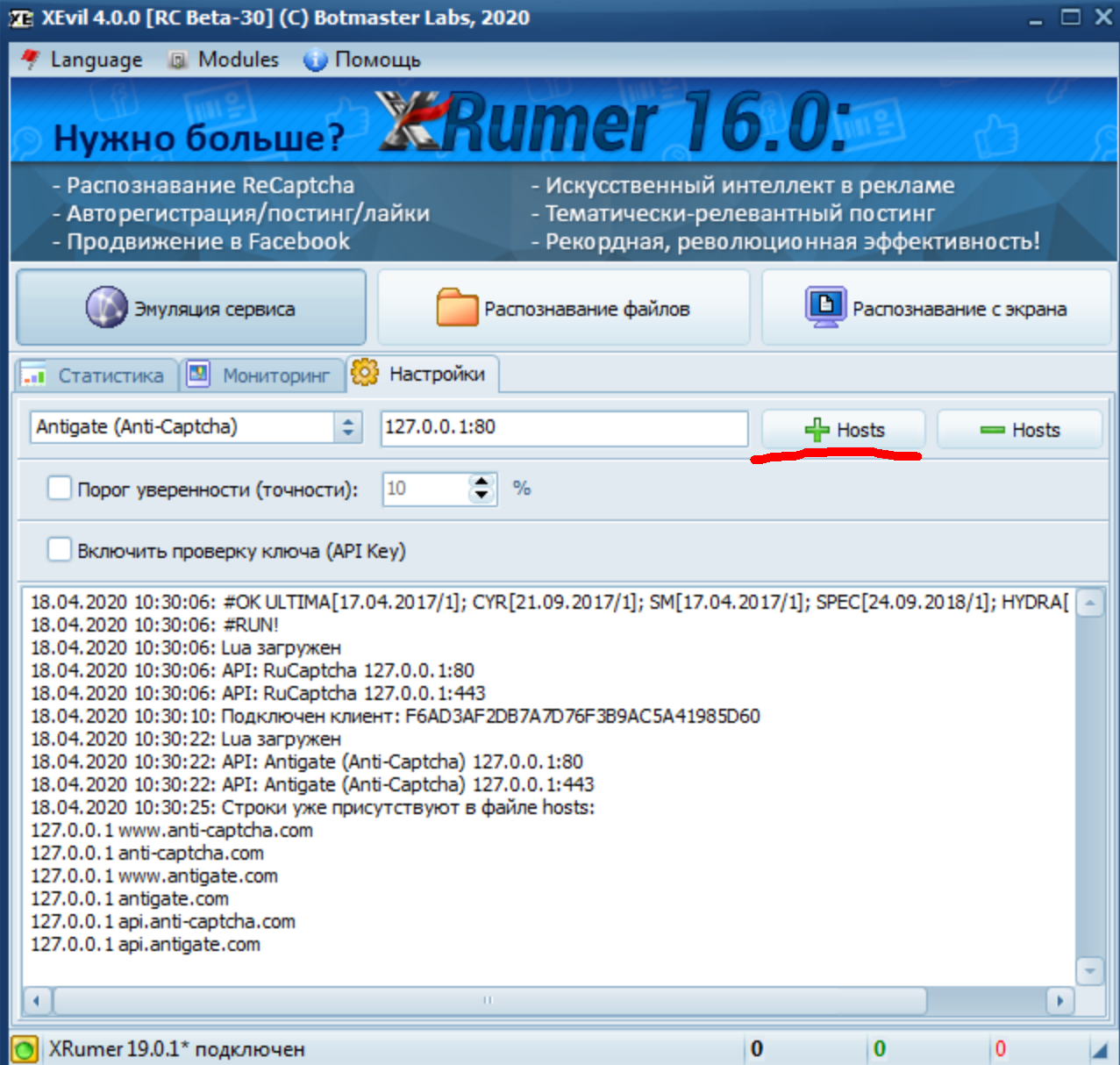Click 'XRumer 19.0.1* подключен' status text
The height and width of the screenshot is (1065, 1120).
click(x=176, y=1048)
